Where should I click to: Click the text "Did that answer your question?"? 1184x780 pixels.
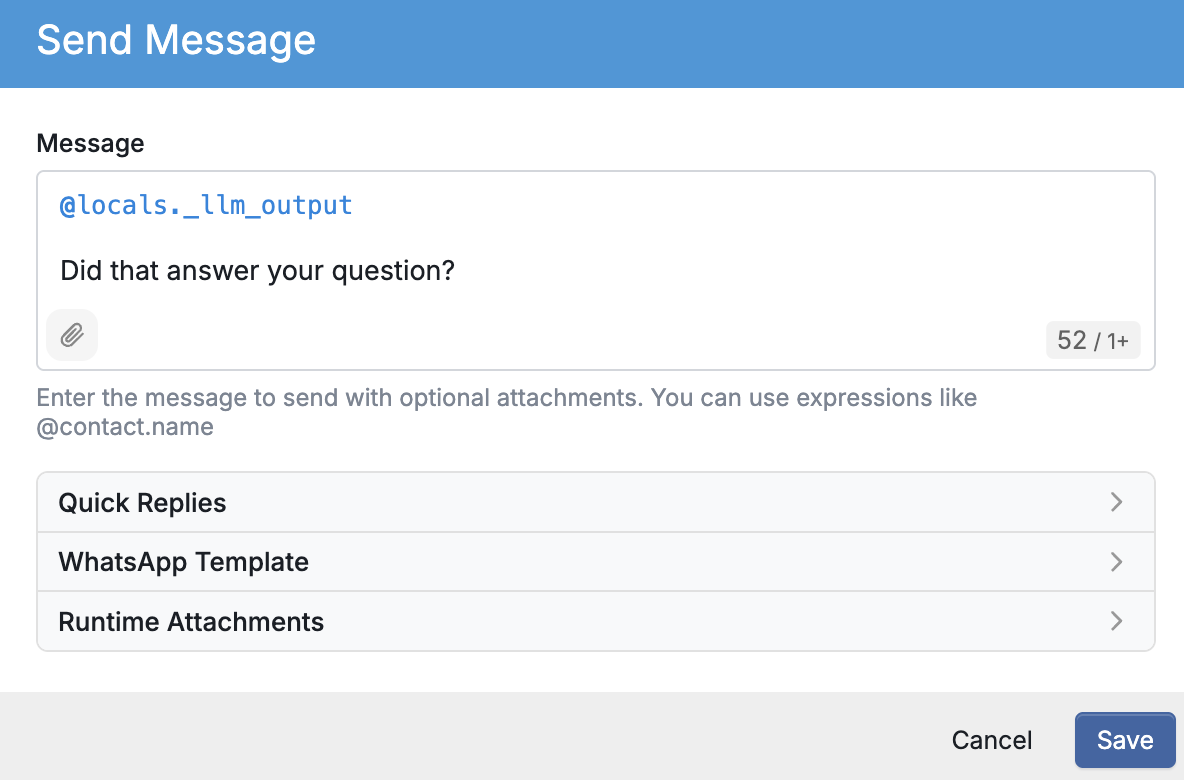pos(257,270)
